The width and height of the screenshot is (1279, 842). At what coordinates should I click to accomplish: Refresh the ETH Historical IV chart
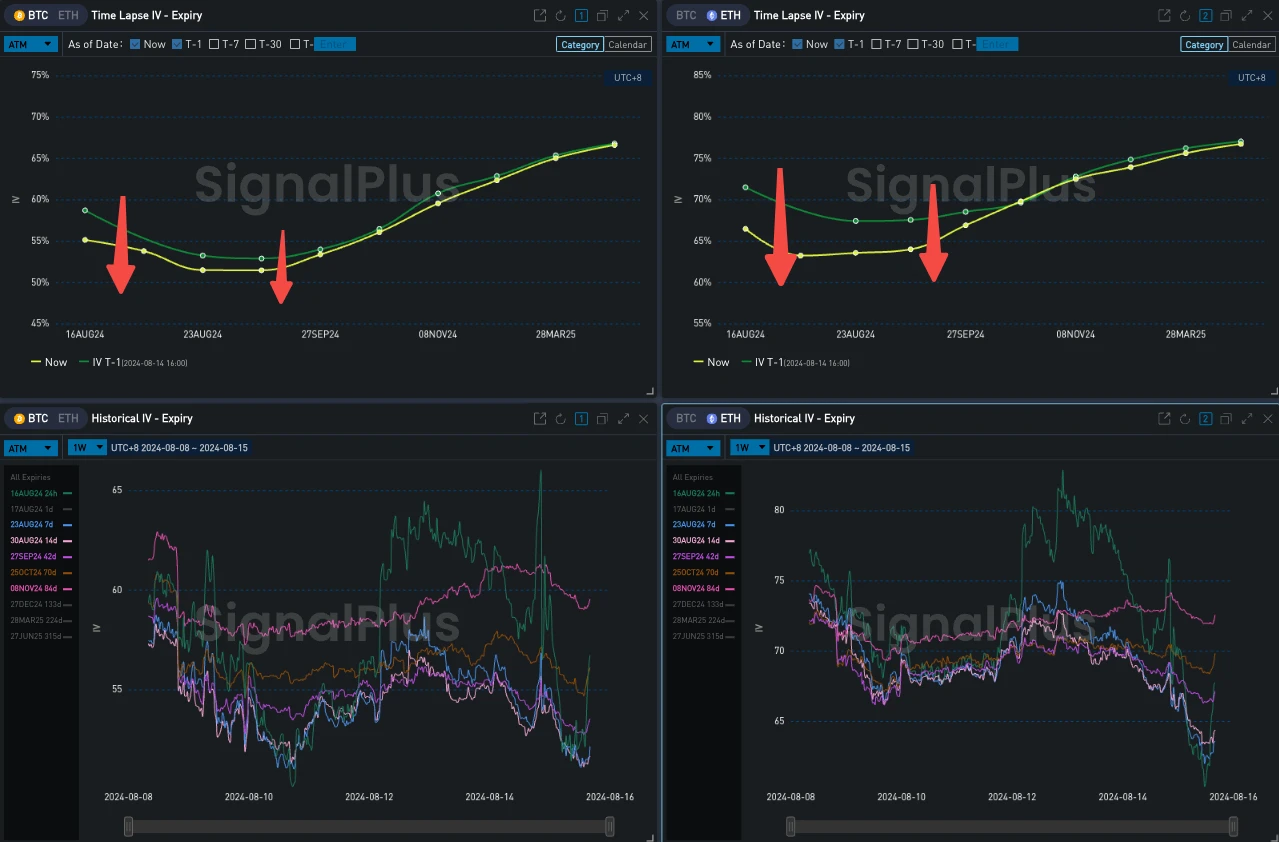click(1185, 419)
